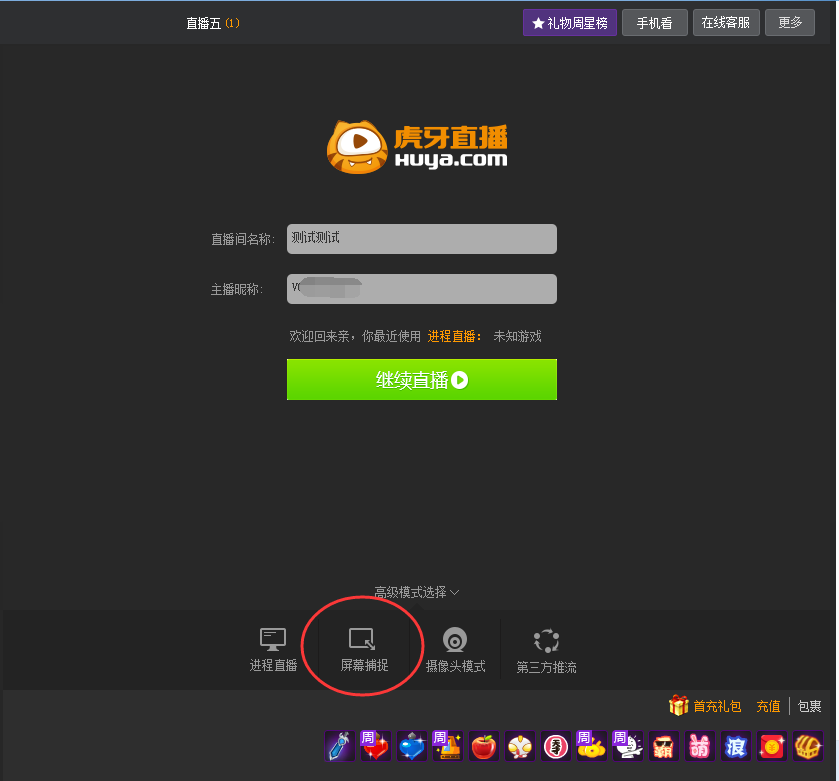Choose the 屏幕捕捉 screen capture mode
Viewport: 839px width, 781px height.
point(364,650)
